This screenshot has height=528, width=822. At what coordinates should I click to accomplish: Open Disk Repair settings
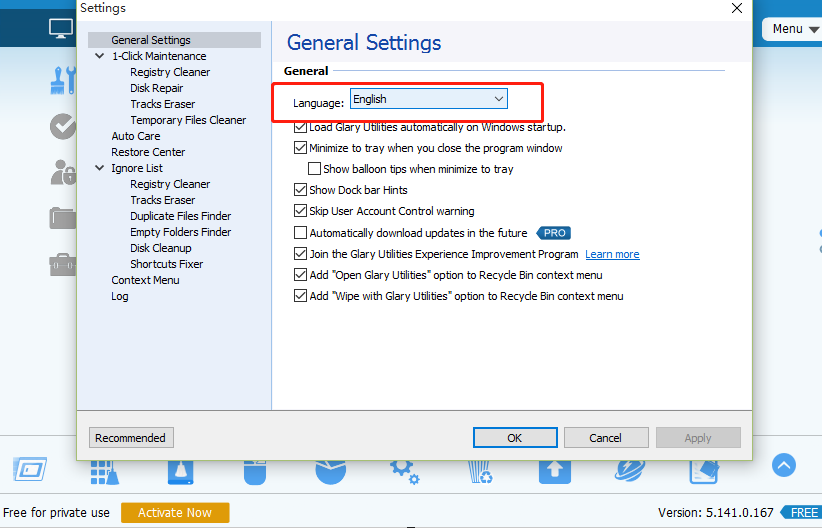click(x=157, y=88)
